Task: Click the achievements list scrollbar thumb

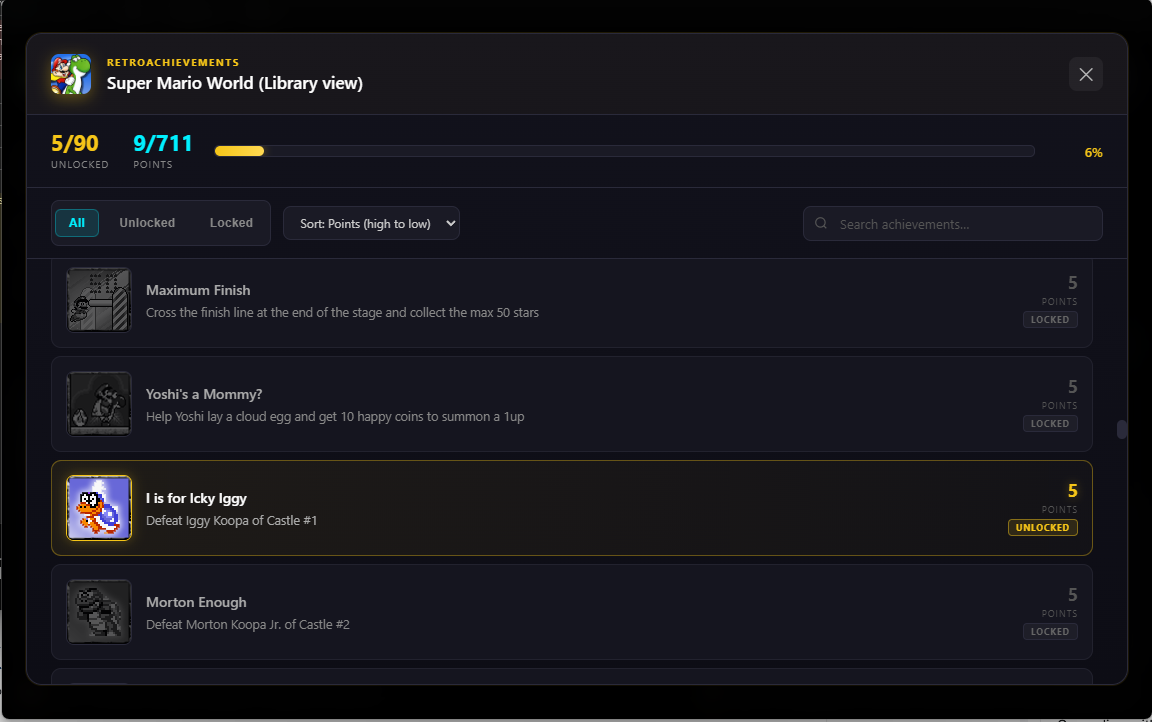Action: pyautogui.click(x=1121, y=429)
